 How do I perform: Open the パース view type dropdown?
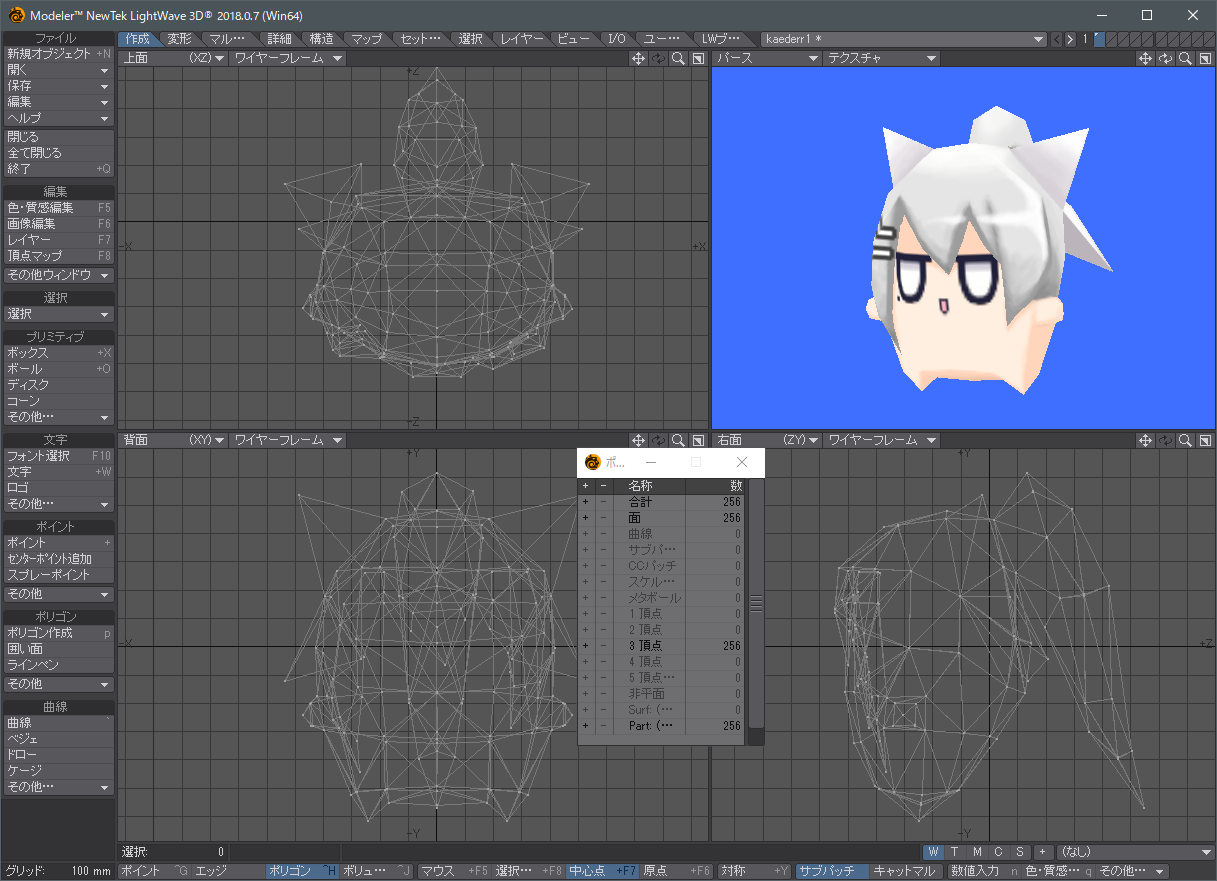coord(765,58)
